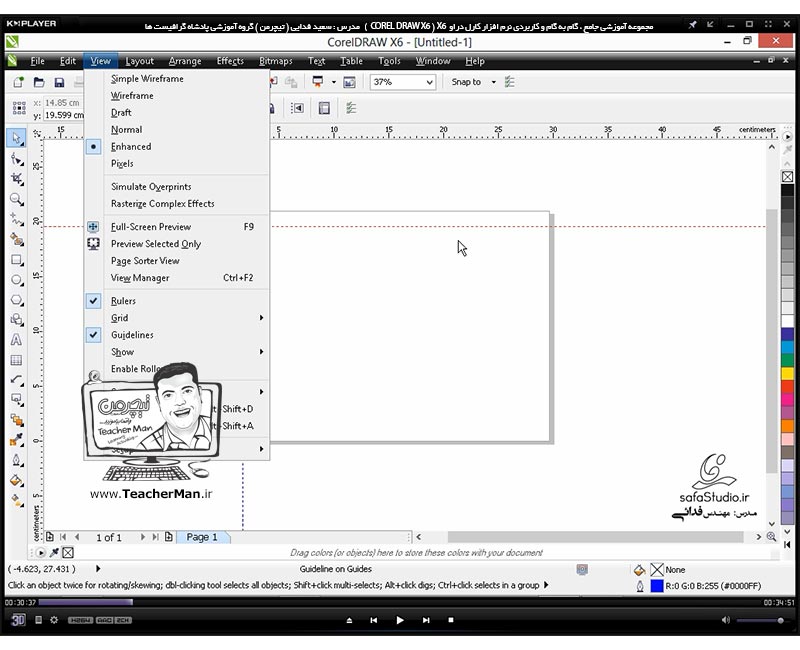Play the video in KMPlayer
Viewport: 800px width, 650px height.
pos(399,620)
